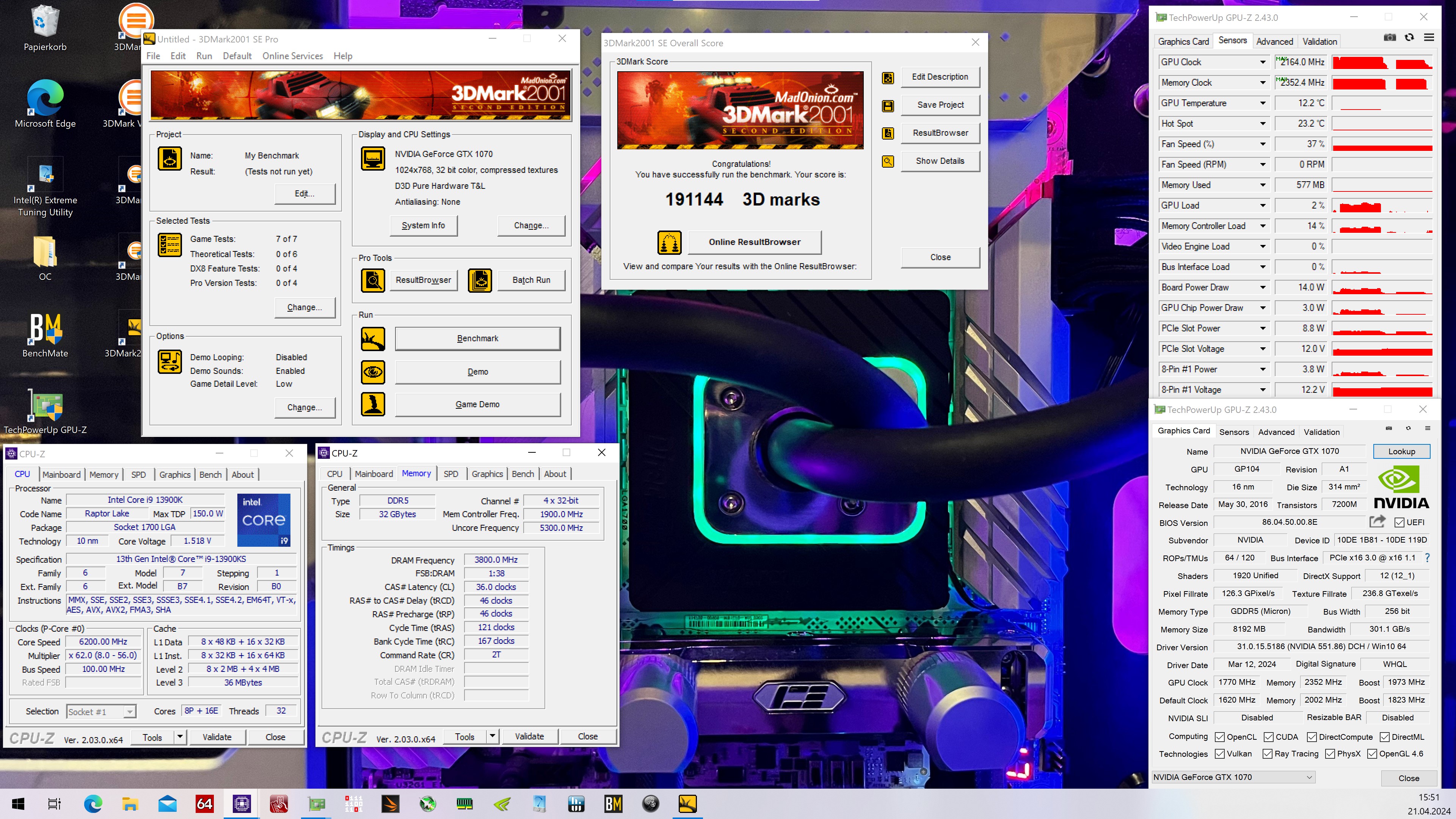Open the NVIDIA GeForce GTX 1070 card selector dropdown

click(1234, 777)
